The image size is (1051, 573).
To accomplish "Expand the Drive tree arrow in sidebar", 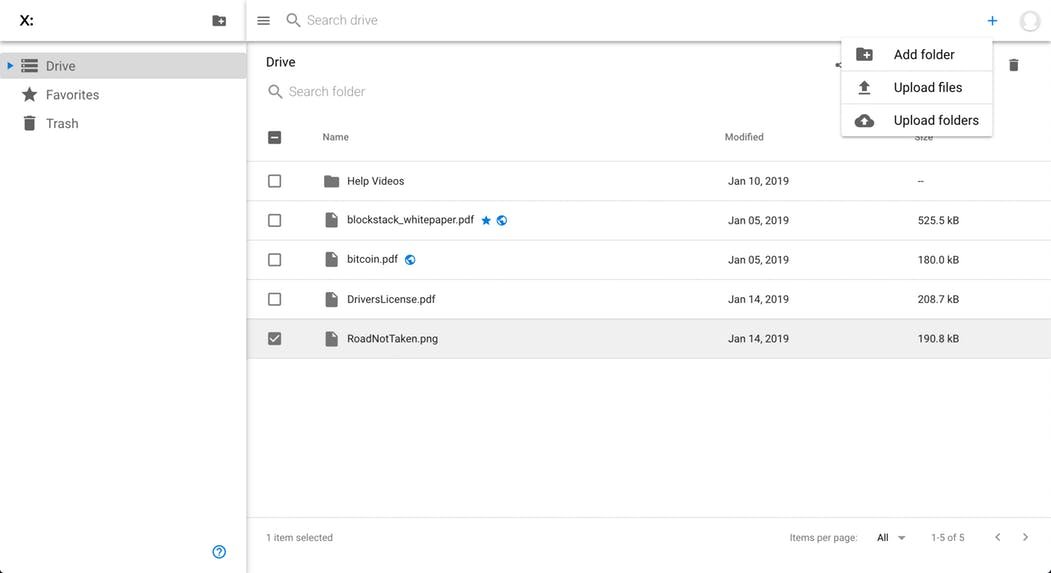I will [x=10, y=66].
